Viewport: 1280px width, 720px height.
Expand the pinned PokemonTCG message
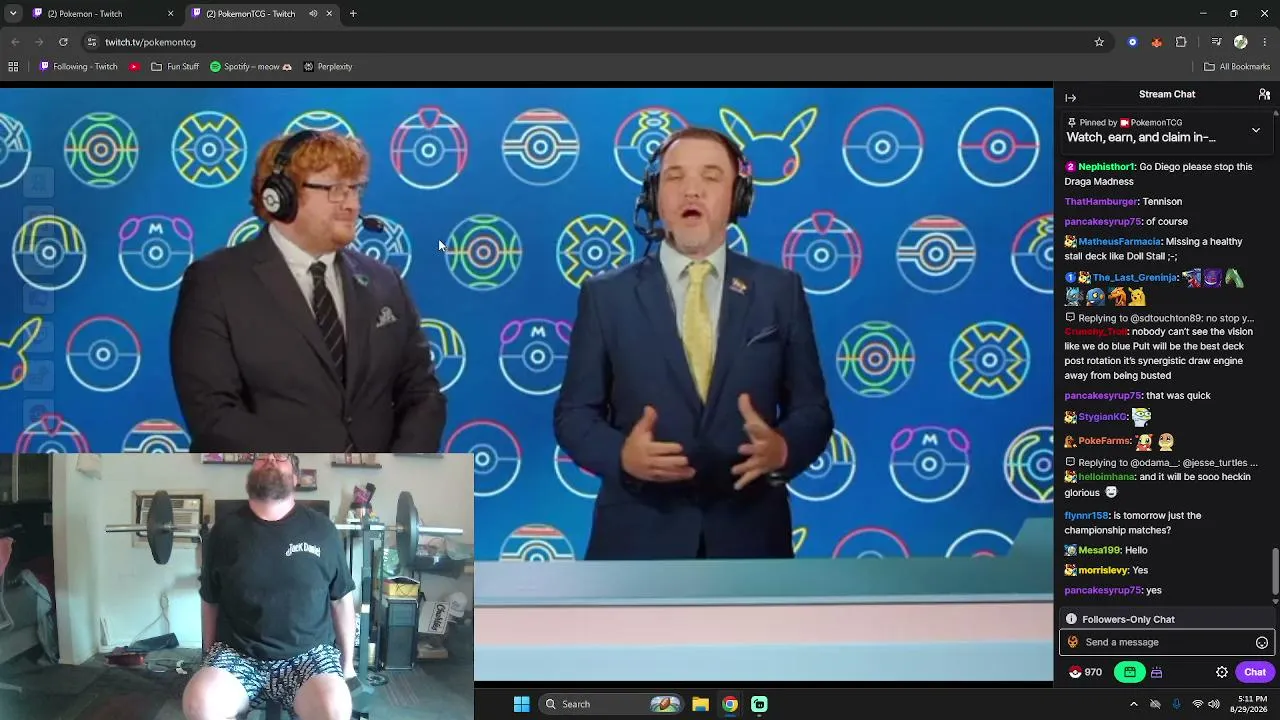click(x=1256, y=130)
